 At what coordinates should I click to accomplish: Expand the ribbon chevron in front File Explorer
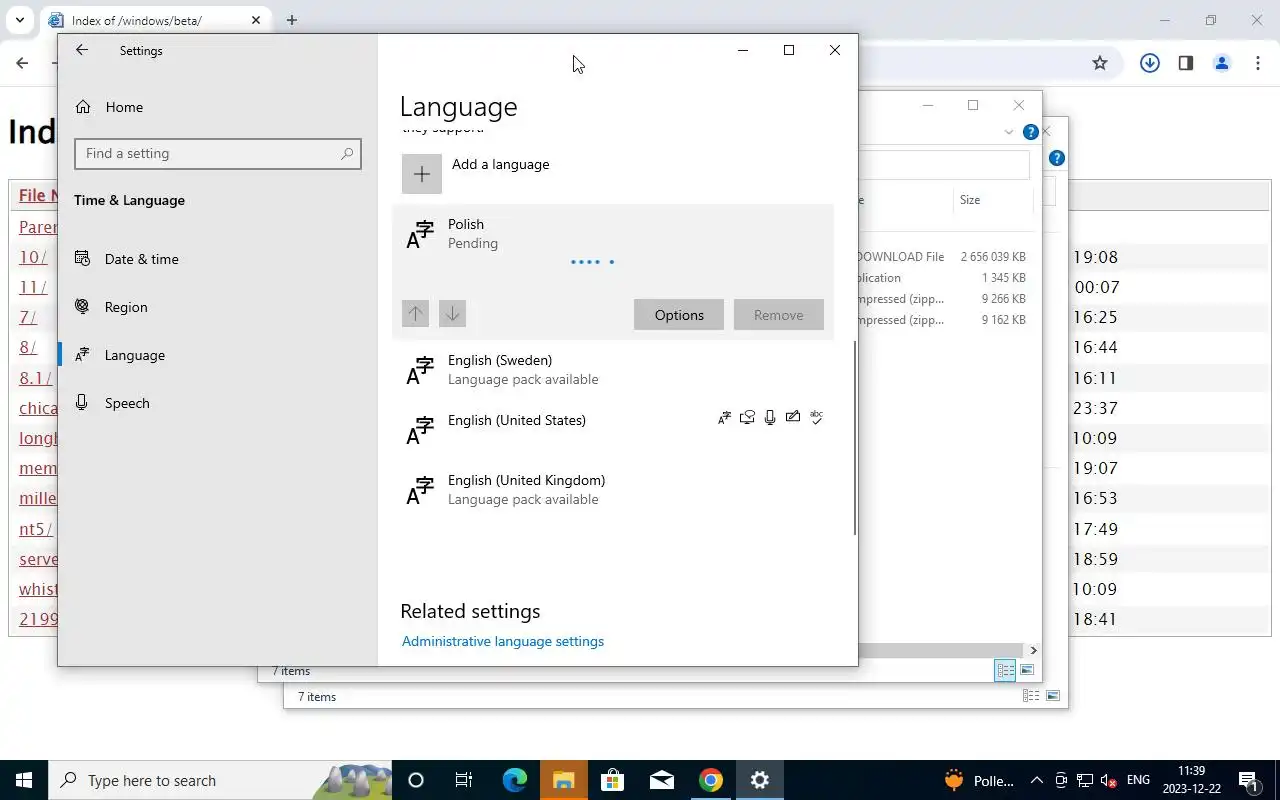(x=1008, y=132)
